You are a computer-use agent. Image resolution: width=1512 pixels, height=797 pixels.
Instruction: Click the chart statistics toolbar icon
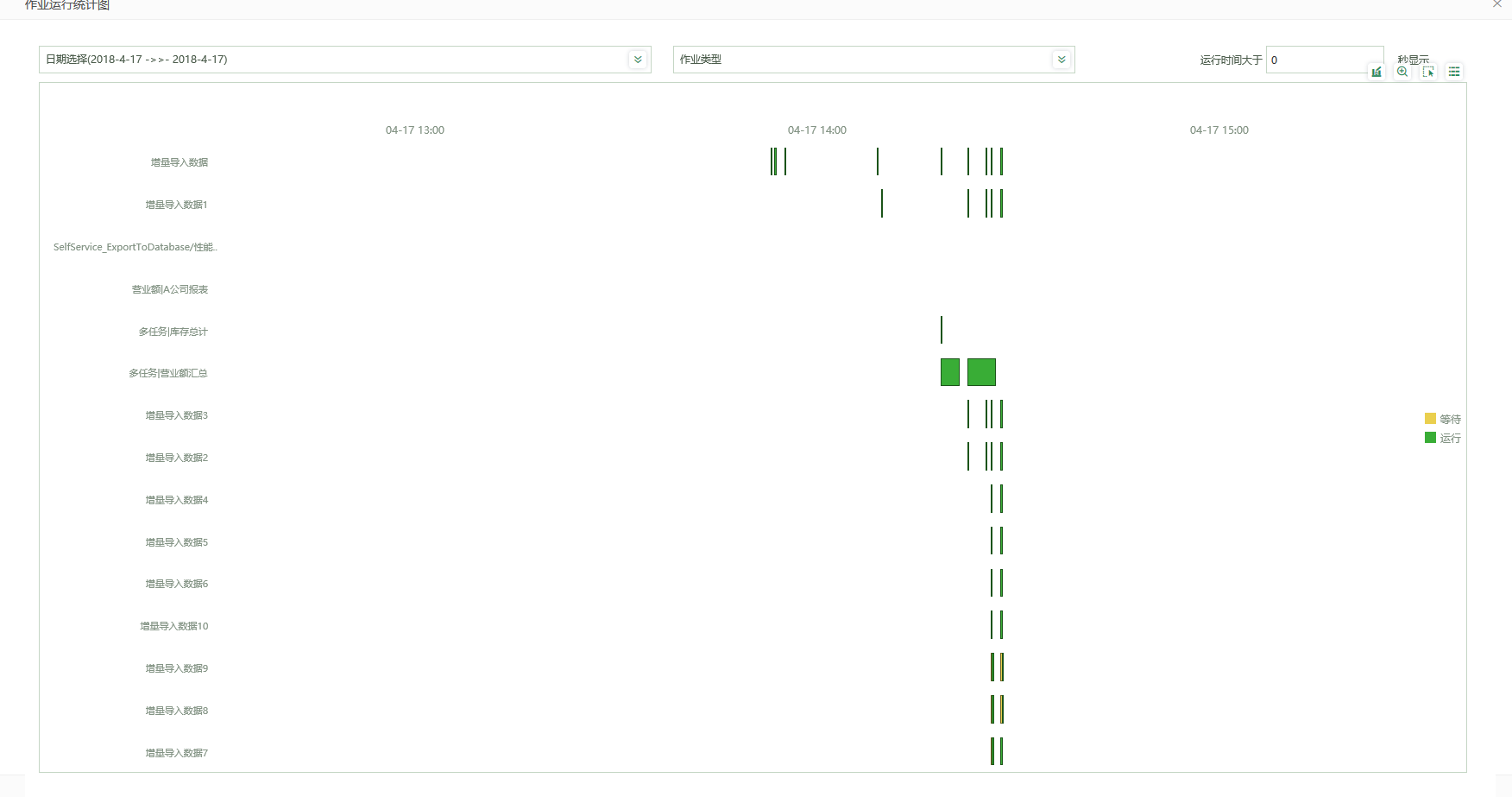tap(1377, 72)
